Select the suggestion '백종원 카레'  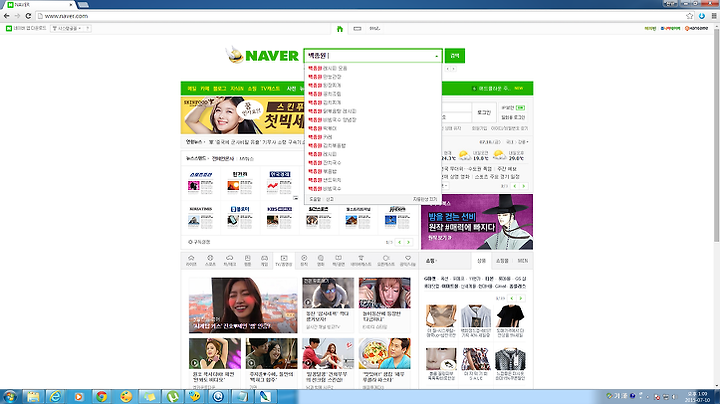pos(321,137)
